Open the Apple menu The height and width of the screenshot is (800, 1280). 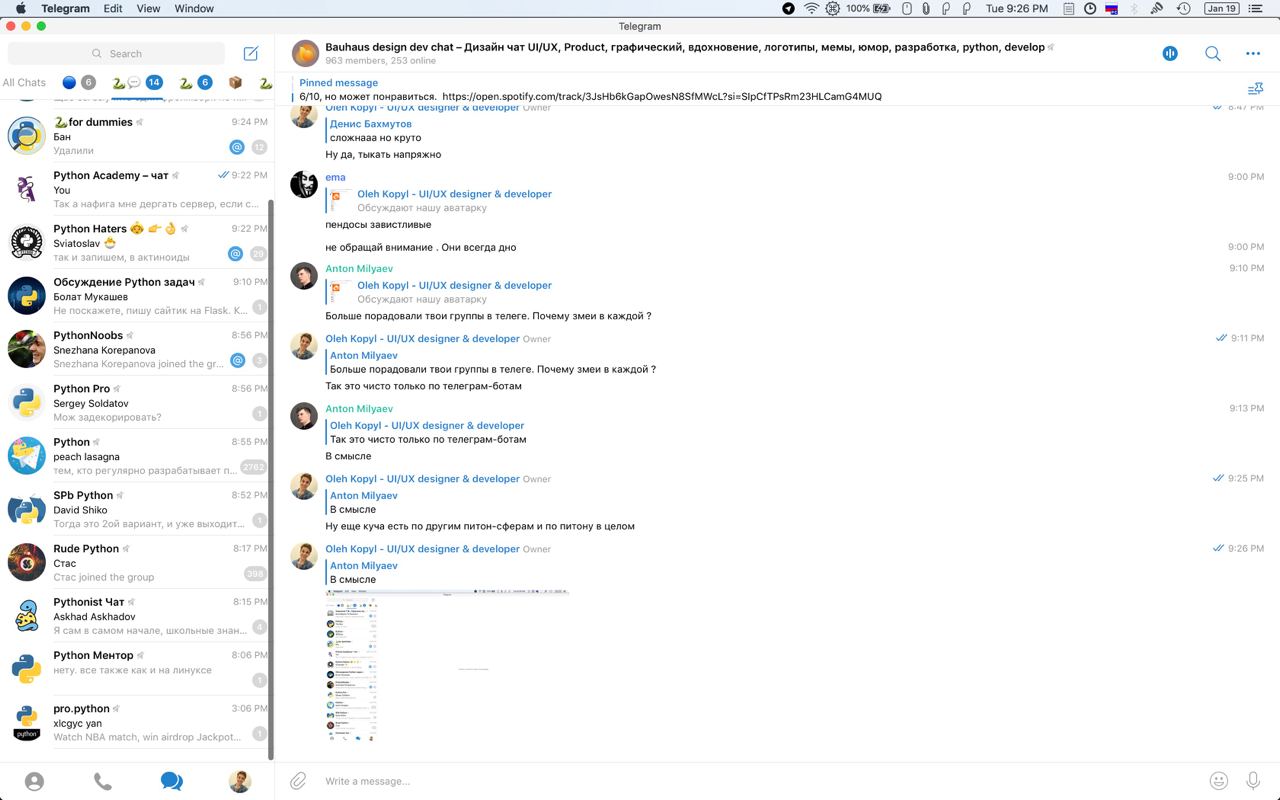pyautogui.click(x=21, y=8)
